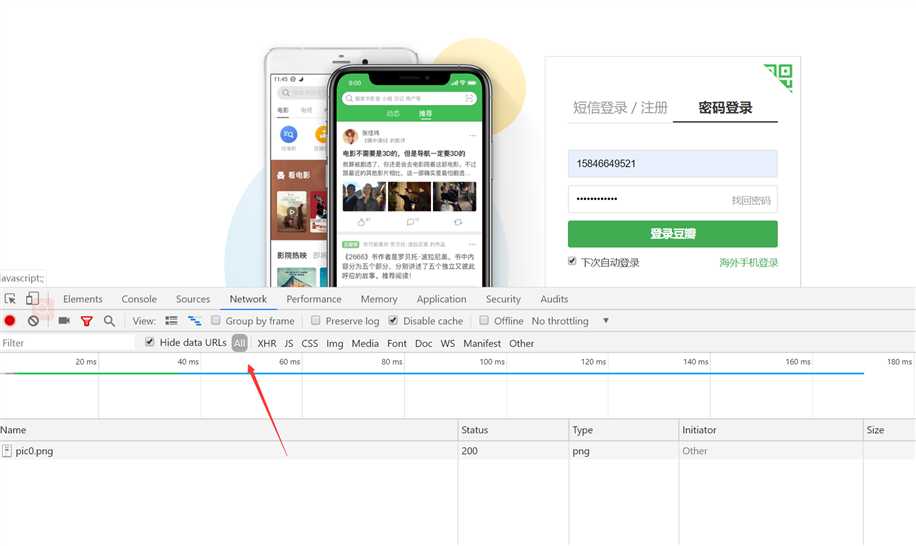Clear the network log with clear icon
Image resolution: width=916 pixels, height=546 pixels.
[33, 321]
